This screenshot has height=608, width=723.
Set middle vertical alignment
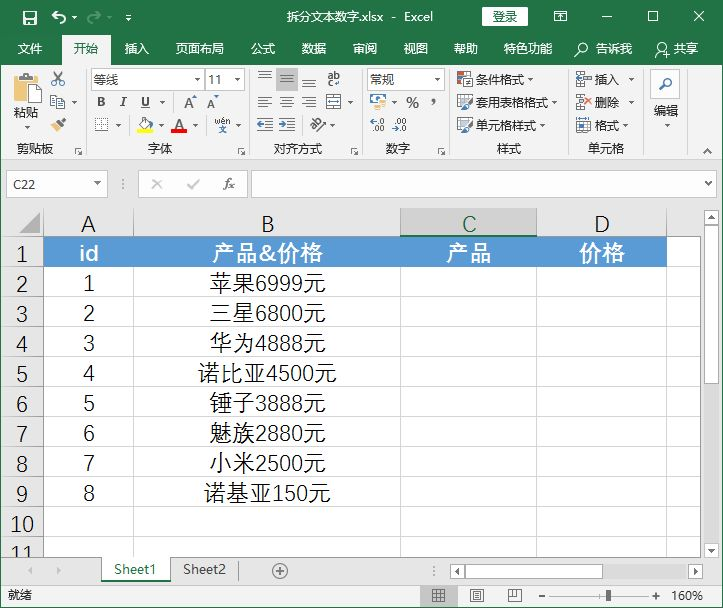287,79
